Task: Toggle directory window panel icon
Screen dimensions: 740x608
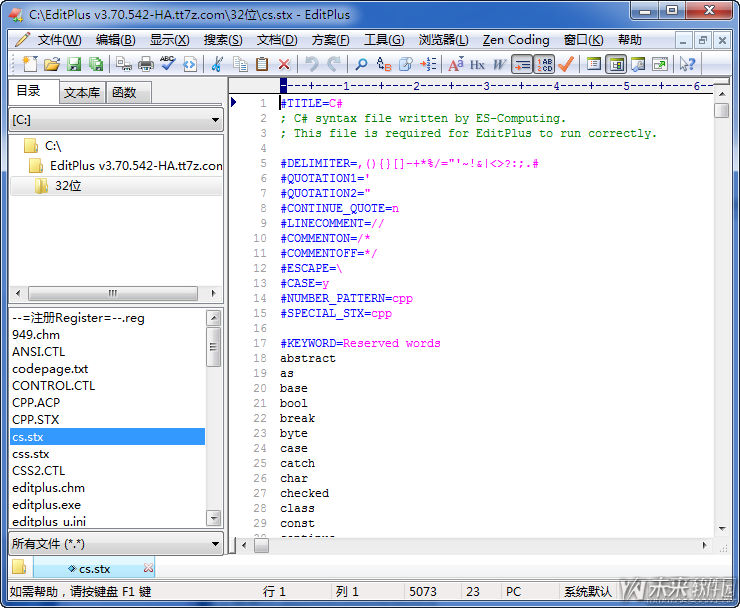Action: pyautogui.click(x=616, y=64)
